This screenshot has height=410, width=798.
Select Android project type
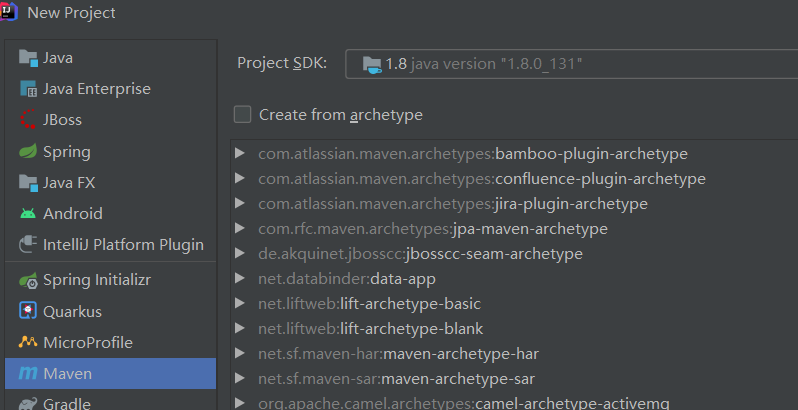pyautogui.click(x=110, y=214)
